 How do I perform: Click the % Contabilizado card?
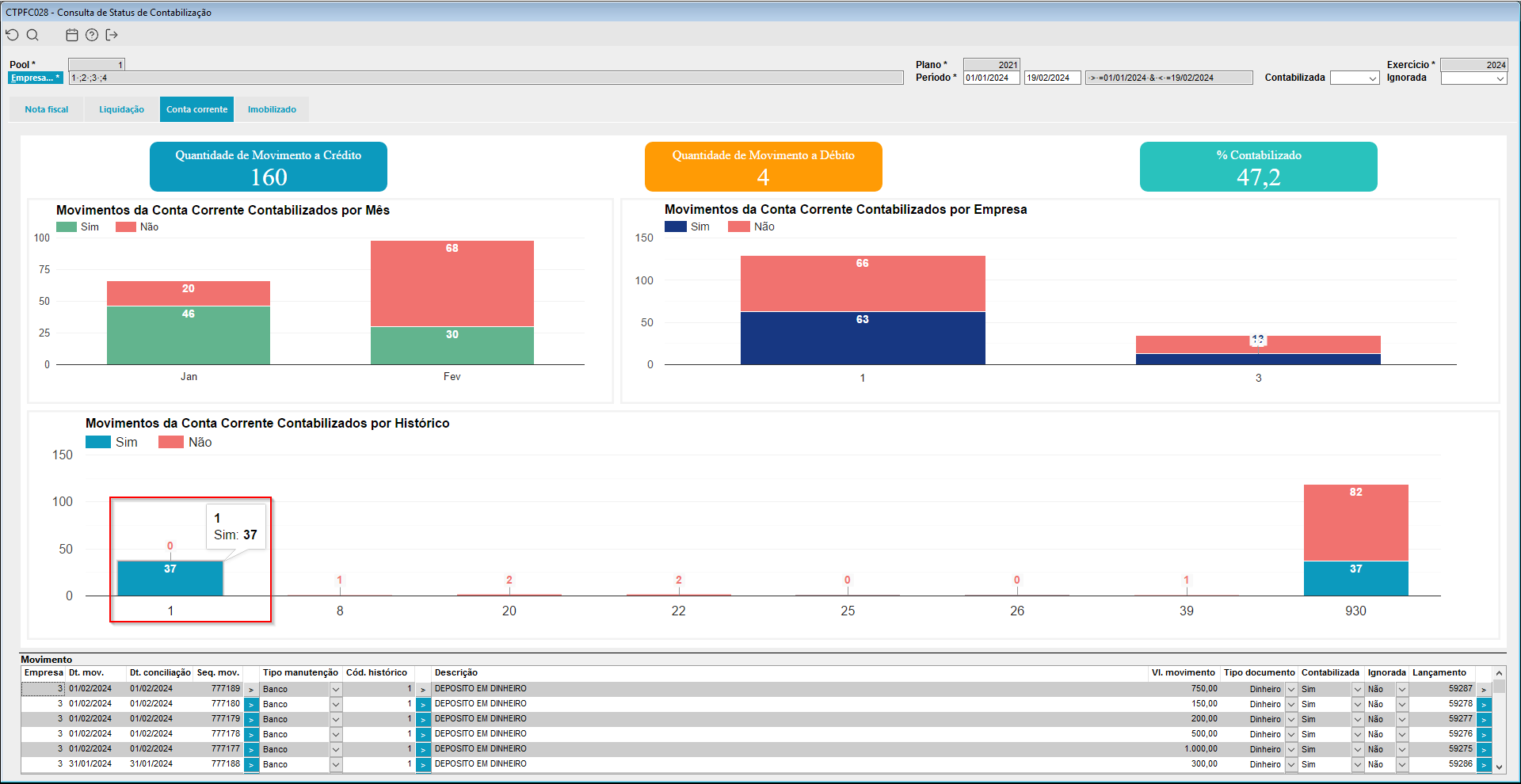1259,166
